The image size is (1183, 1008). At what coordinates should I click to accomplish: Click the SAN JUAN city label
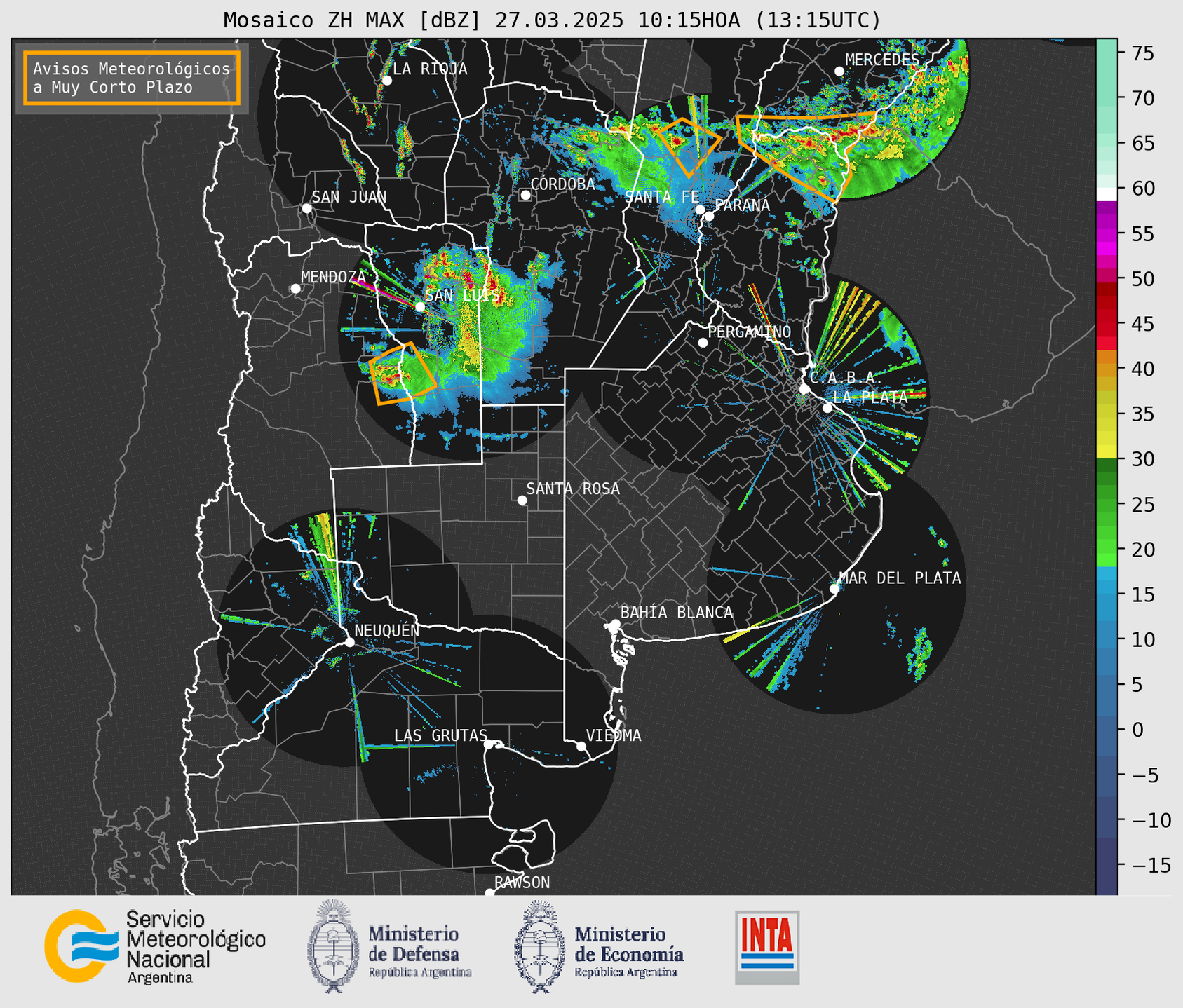[x=349, y=197]
